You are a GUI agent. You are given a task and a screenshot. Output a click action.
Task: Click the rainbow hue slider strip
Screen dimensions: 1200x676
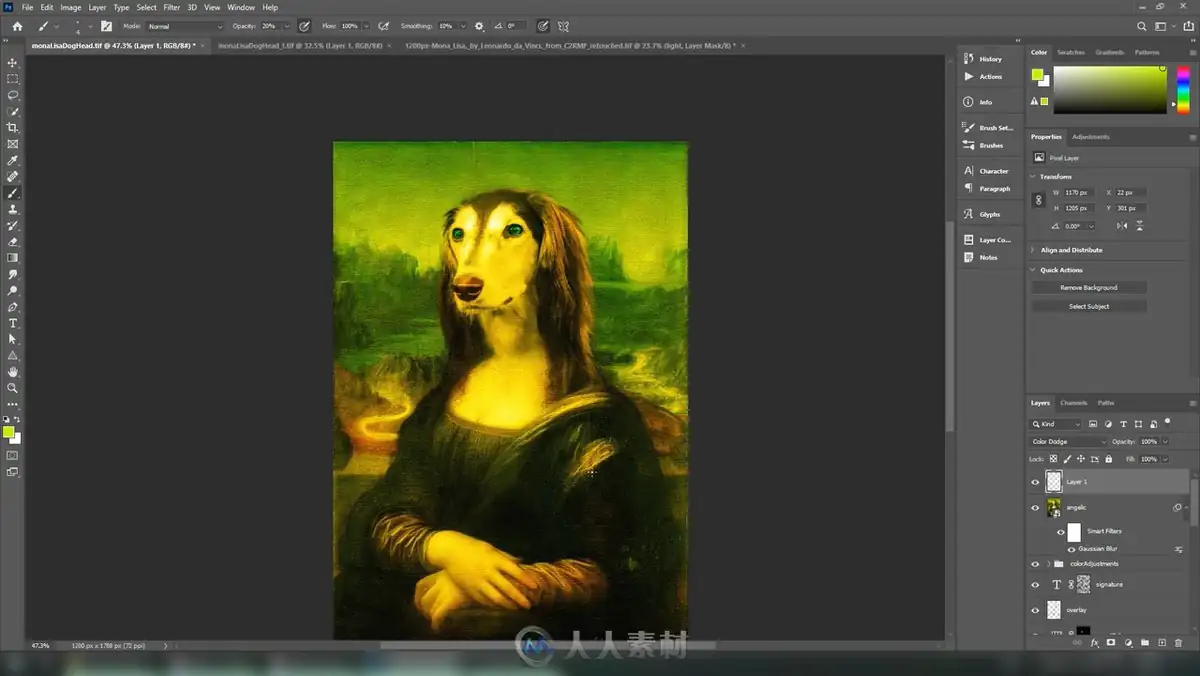tap(1183, 90)
